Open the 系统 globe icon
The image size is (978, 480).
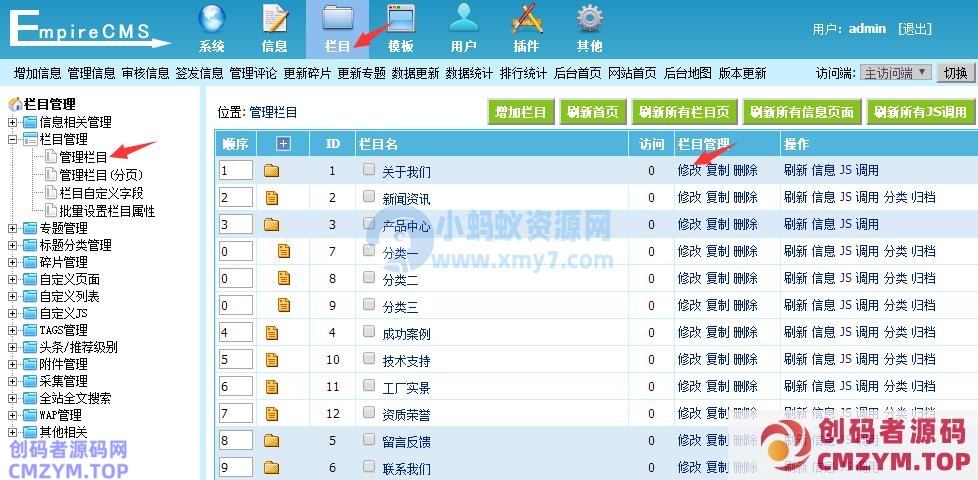211,19
